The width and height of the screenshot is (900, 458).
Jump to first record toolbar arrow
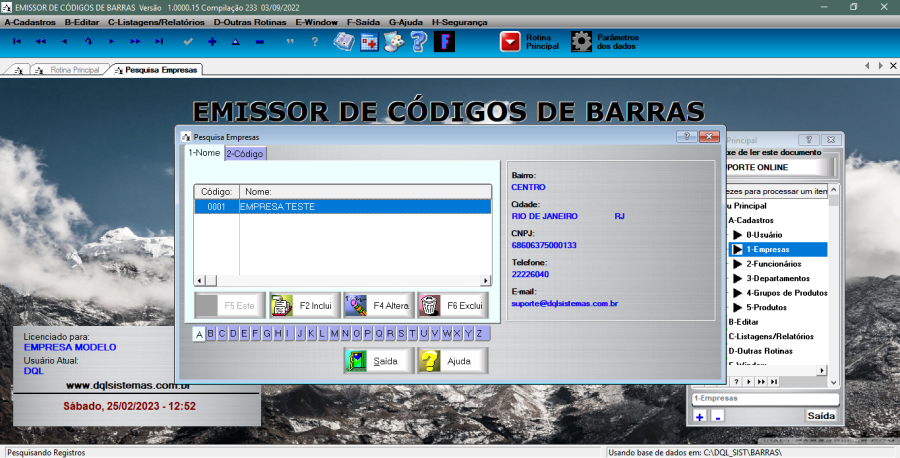click(x=16, y=41)
